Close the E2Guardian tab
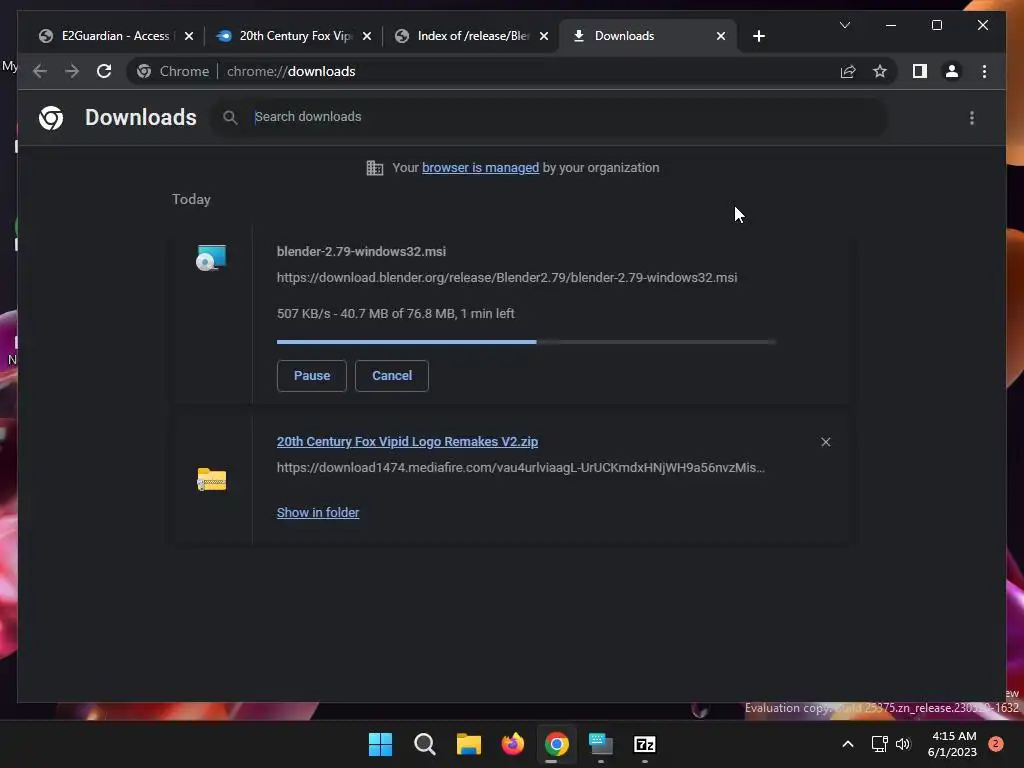Viewport: 1024px width, 768px height. click(x=189, y=36)
